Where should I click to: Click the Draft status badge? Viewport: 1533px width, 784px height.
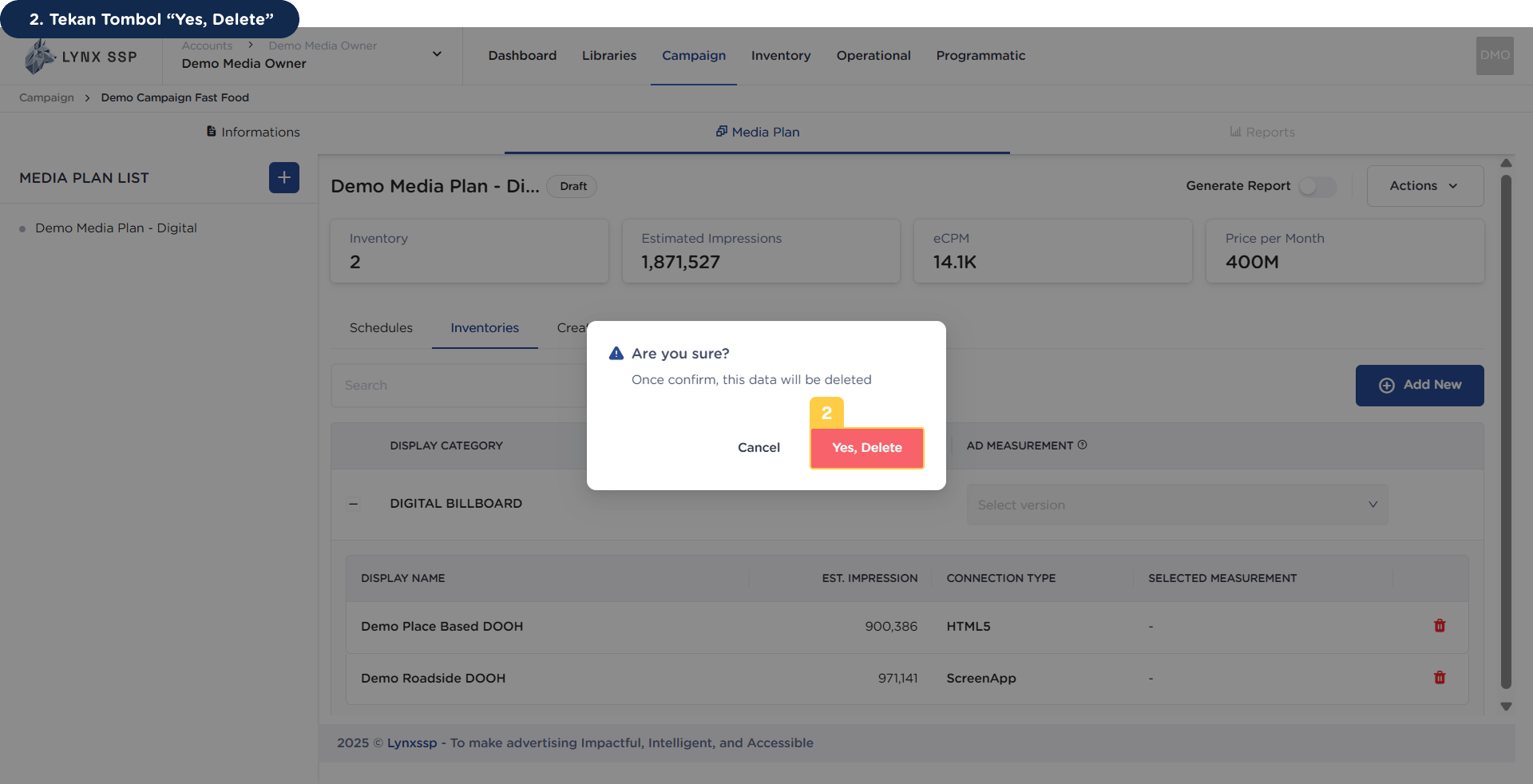click(x=572, y=186)
